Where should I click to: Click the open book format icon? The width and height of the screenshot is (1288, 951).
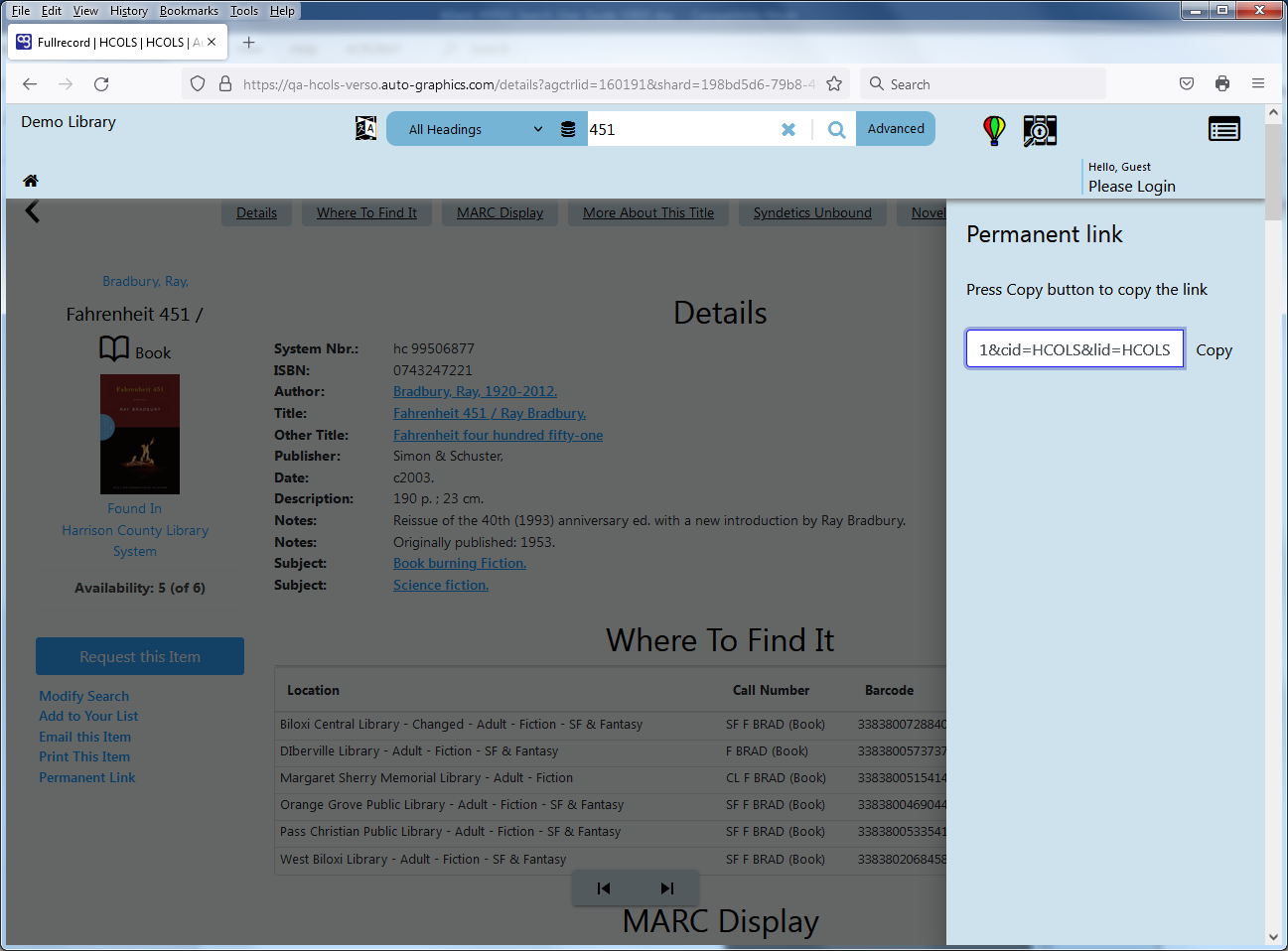pyautogui.click(x=114, y=348)
